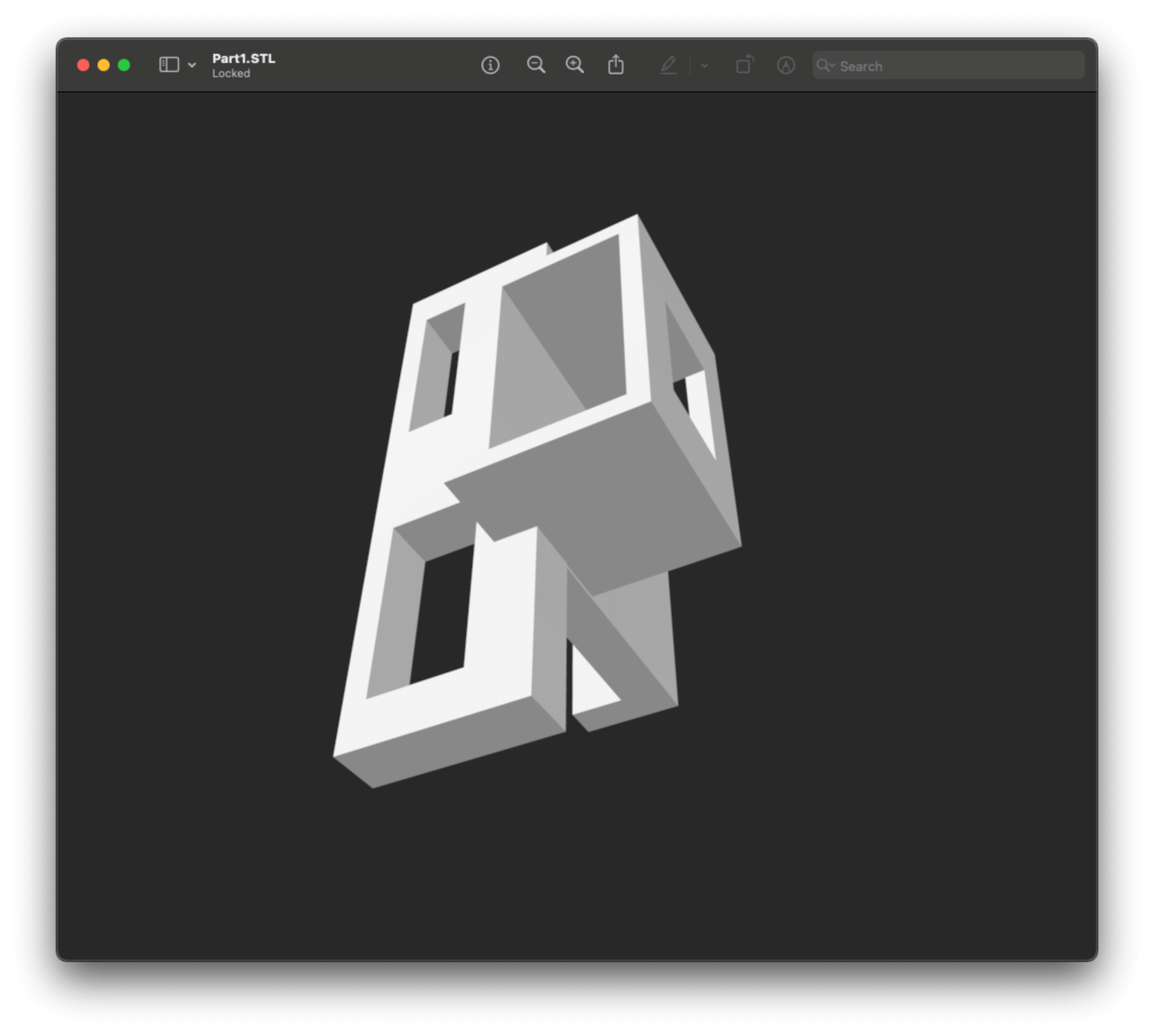This screenshot has width=1154, height=1036.
Task: Click the Part1.STL document title
Action: (x=244, y=58)
